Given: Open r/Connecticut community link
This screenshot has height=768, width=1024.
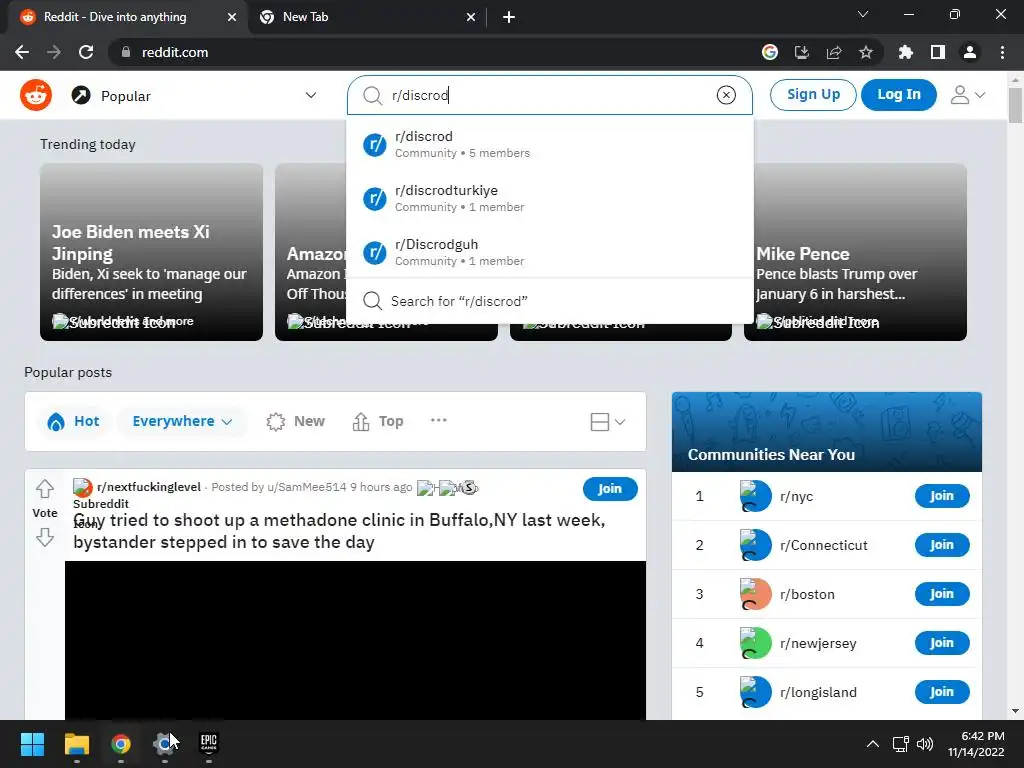Looking at the screenshot, I should click(x=824, y=545).
